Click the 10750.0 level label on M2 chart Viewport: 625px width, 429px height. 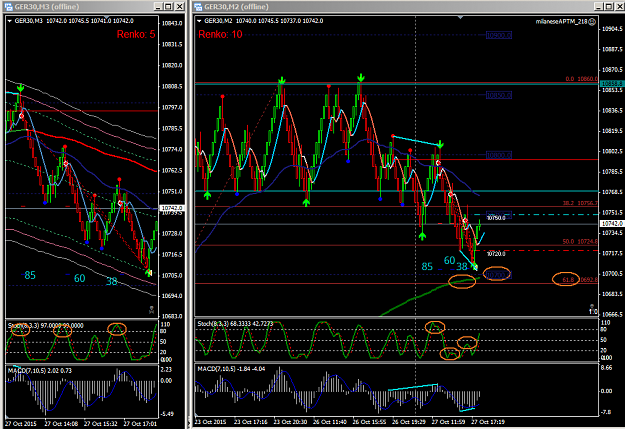point(496,218)
